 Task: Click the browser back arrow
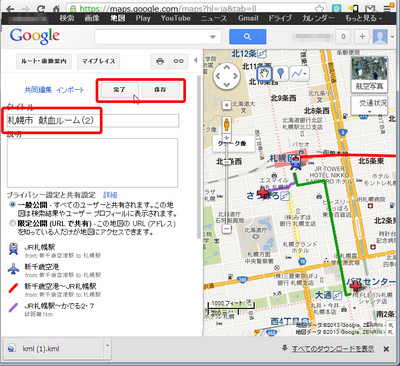(x=10, y=9)
